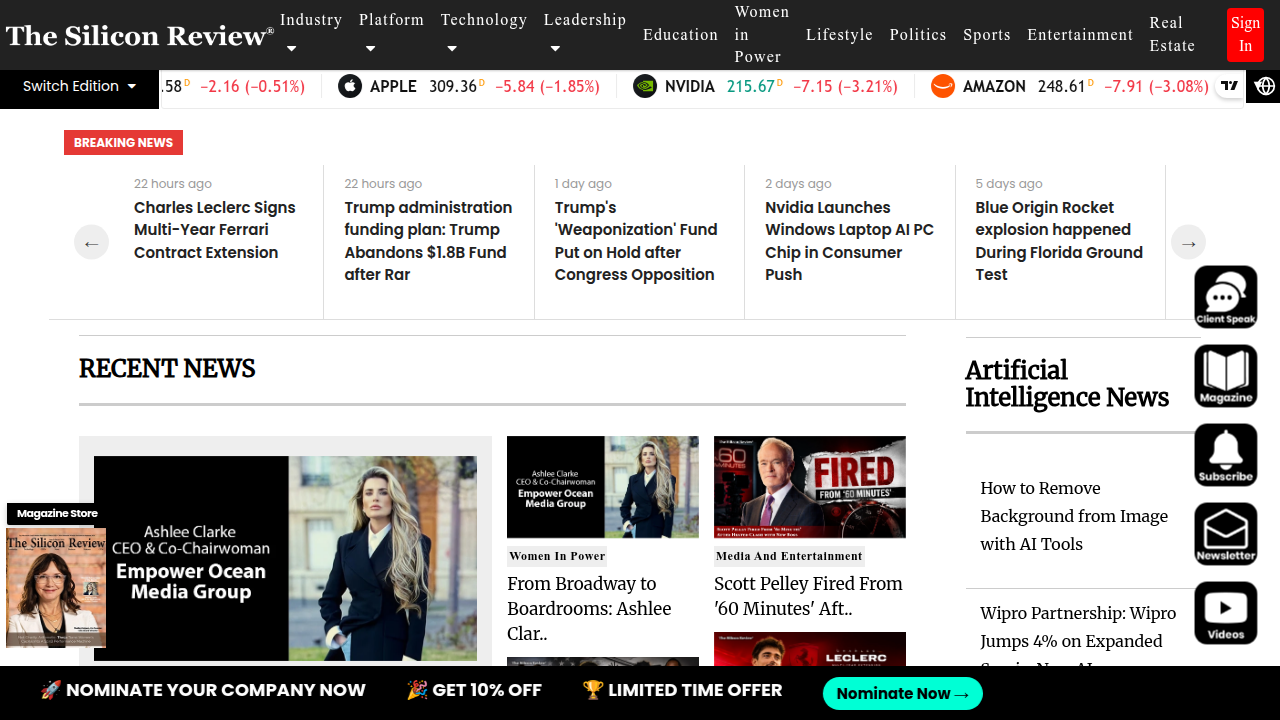
Task: Click the APPLE ticker price 309.36
Action: point(453,87)
